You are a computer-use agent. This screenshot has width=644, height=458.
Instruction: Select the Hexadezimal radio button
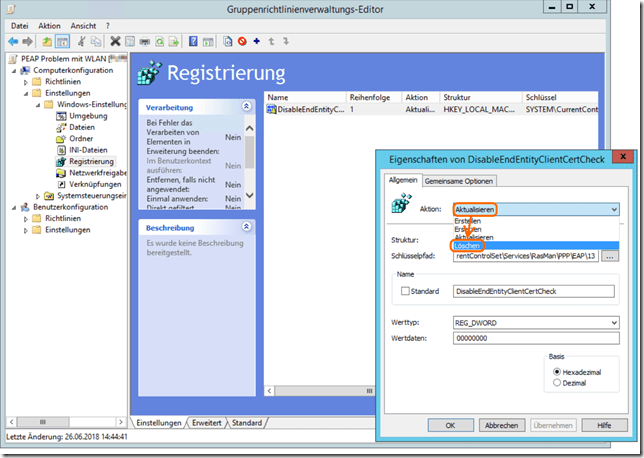(557, 370)
